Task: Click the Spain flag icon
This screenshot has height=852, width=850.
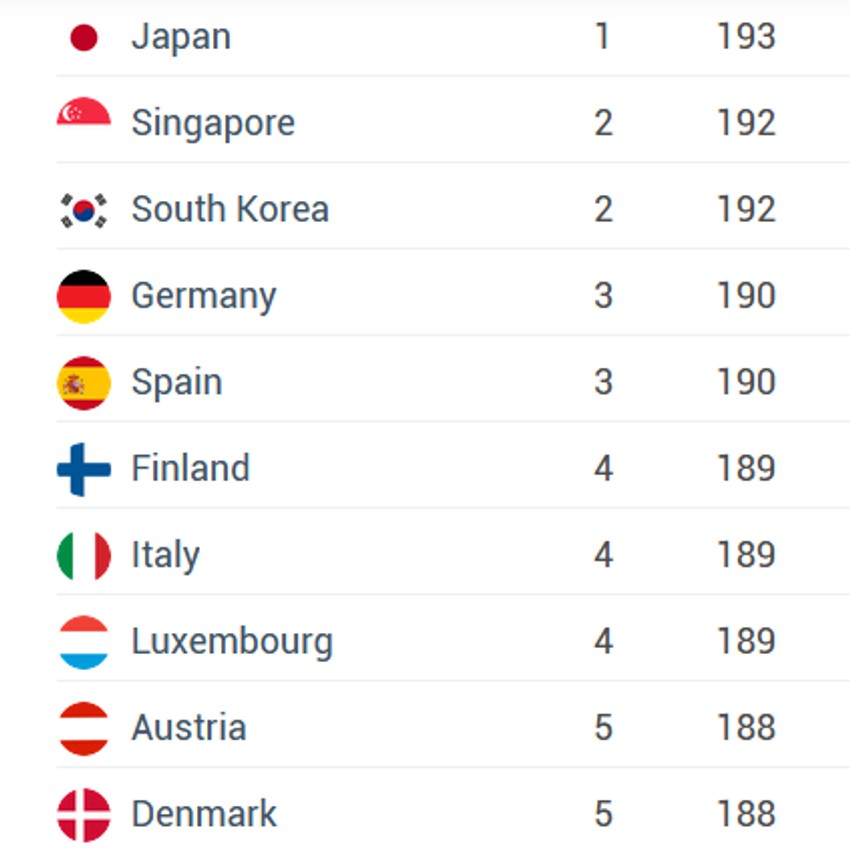Action: (84, 383)
